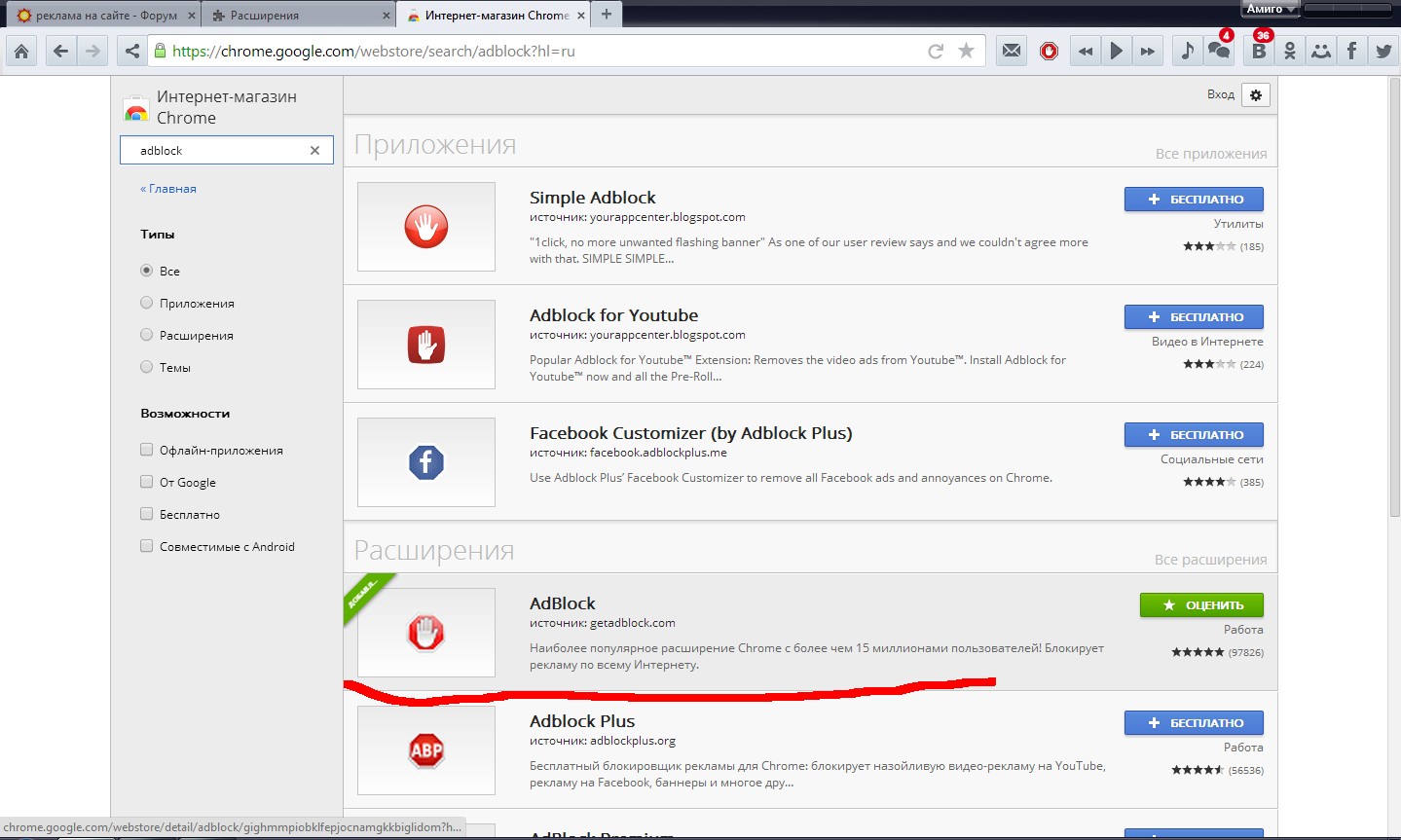Open the Все приложения link
Screen dimensions: 1401x840
coord(1211,154)
